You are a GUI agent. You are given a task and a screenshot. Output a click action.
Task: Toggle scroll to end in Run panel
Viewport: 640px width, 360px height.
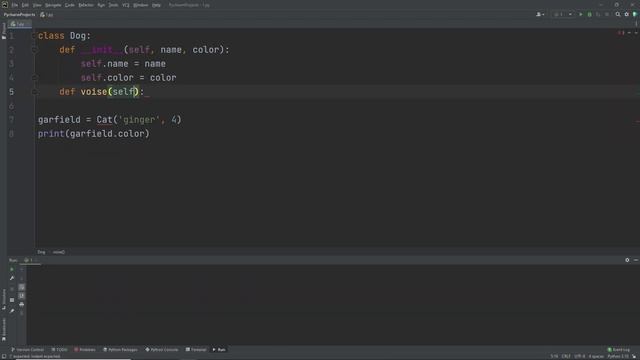point(22,296)
